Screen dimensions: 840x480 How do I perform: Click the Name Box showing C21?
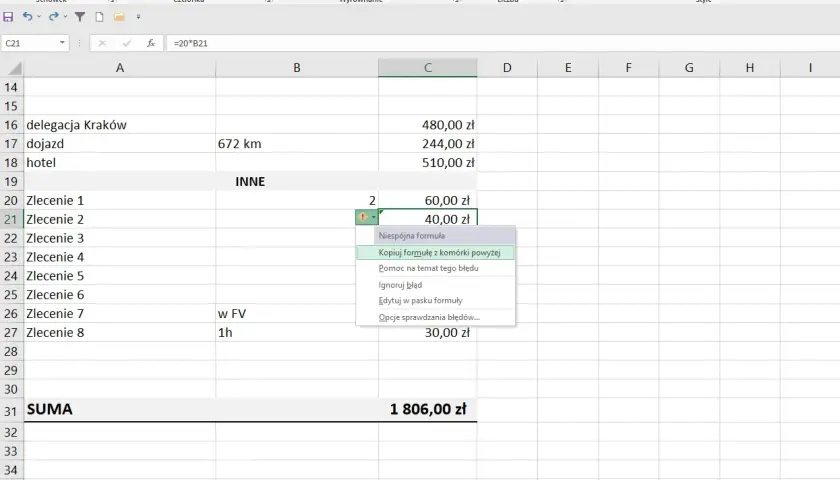pyautogui.click(x=29, y=43)
